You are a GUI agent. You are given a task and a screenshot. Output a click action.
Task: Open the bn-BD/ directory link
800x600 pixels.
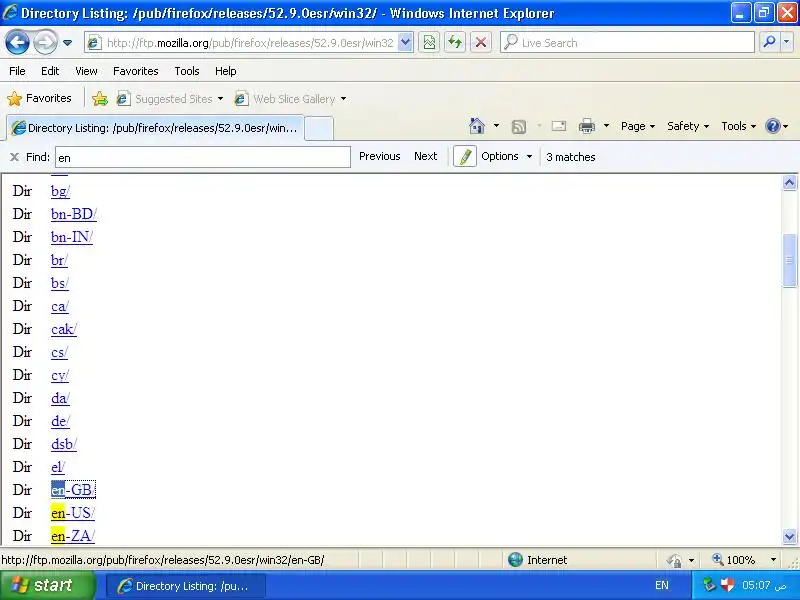(73, 214)
